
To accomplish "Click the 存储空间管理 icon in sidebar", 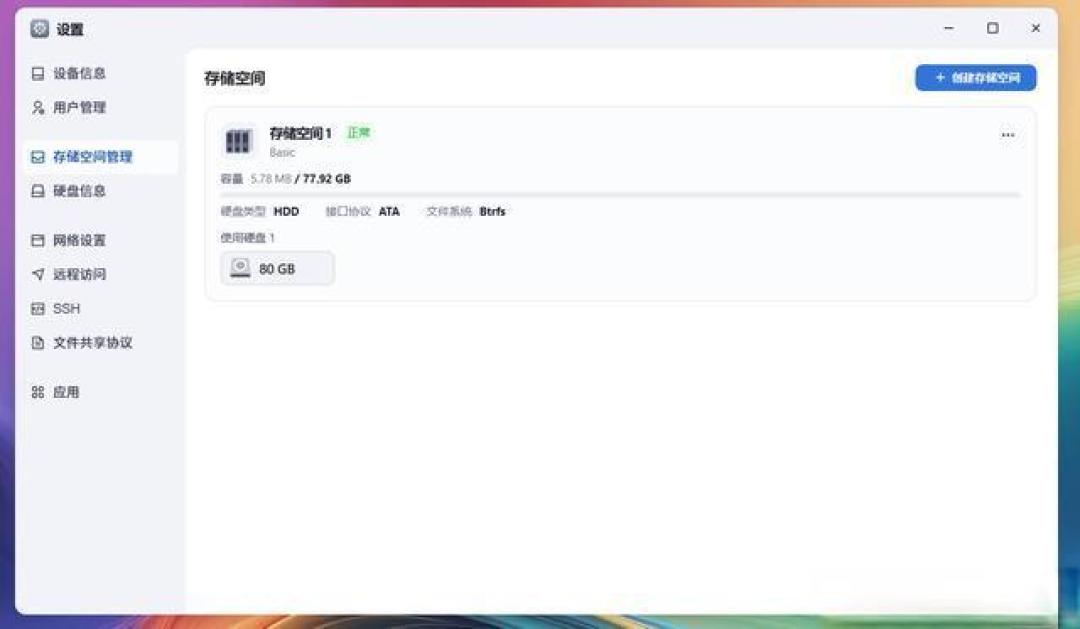I will [x=38, y=157].
